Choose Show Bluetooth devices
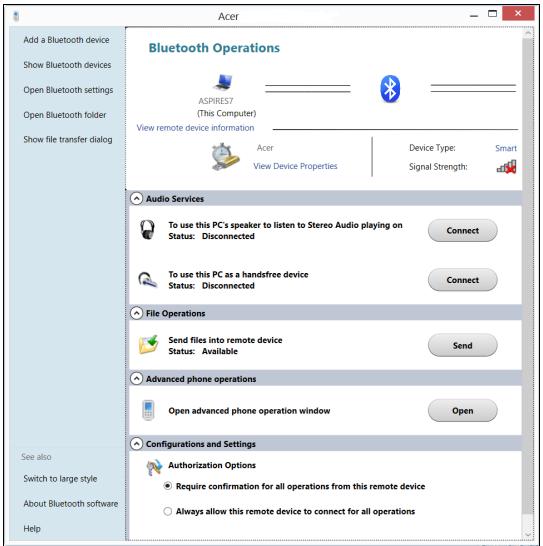This screenshot has width=543, height=546. point(67,65)
